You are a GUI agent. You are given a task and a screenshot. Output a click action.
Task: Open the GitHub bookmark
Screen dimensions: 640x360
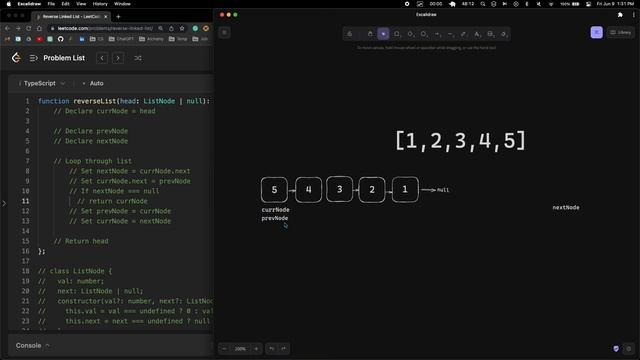click(x=60, y=39)
